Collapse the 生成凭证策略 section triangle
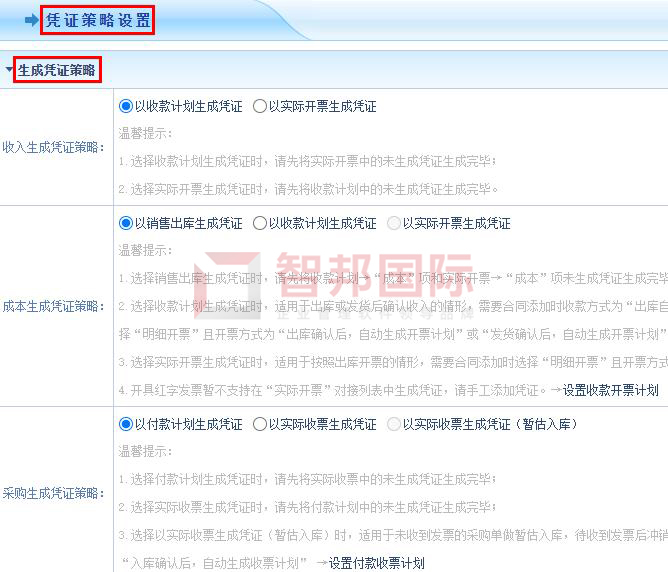The height and width of the screenshot is (572, 668). (x=9, y=69)
